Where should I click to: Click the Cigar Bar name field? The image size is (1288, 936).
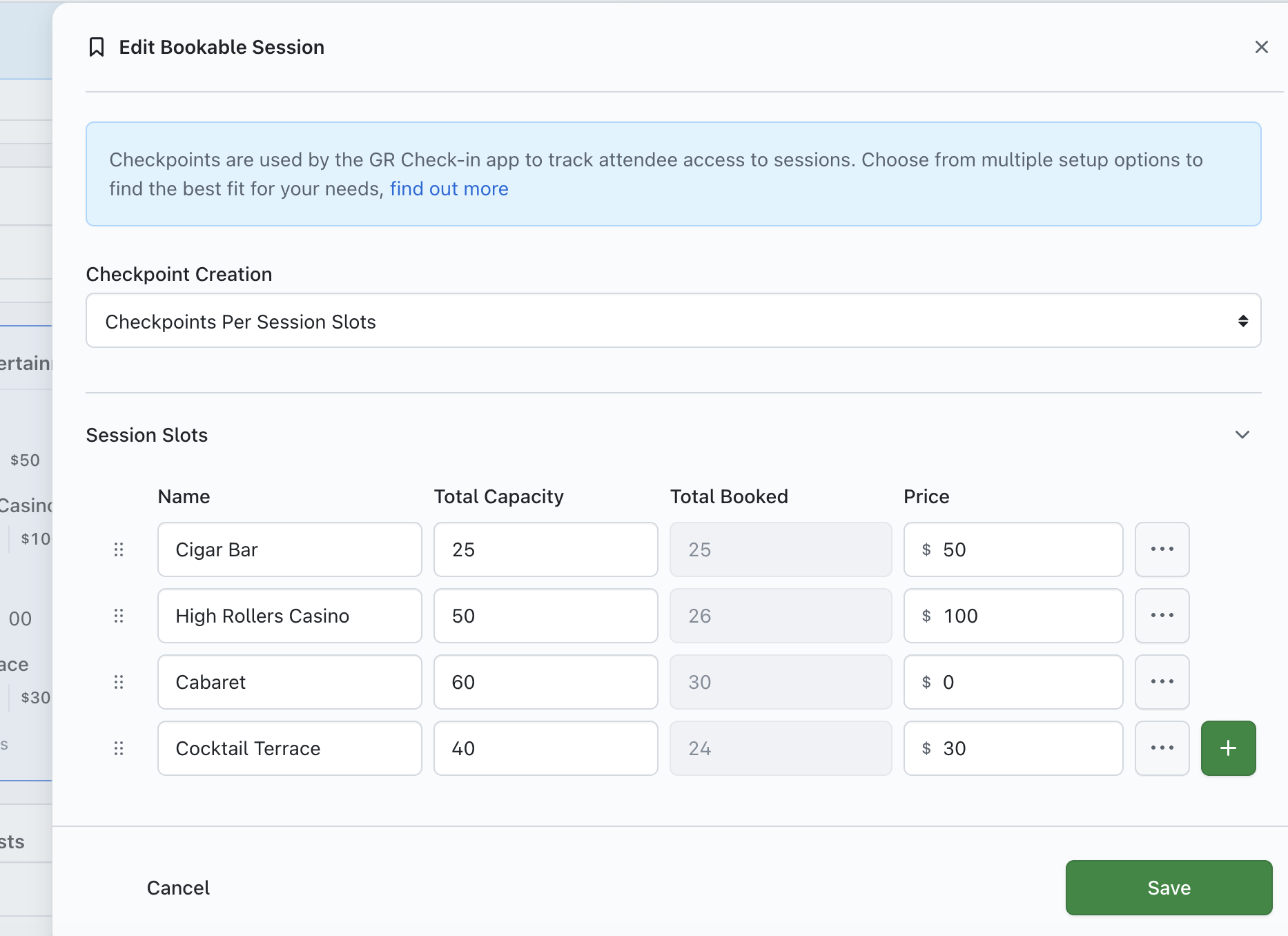point(289,549)
